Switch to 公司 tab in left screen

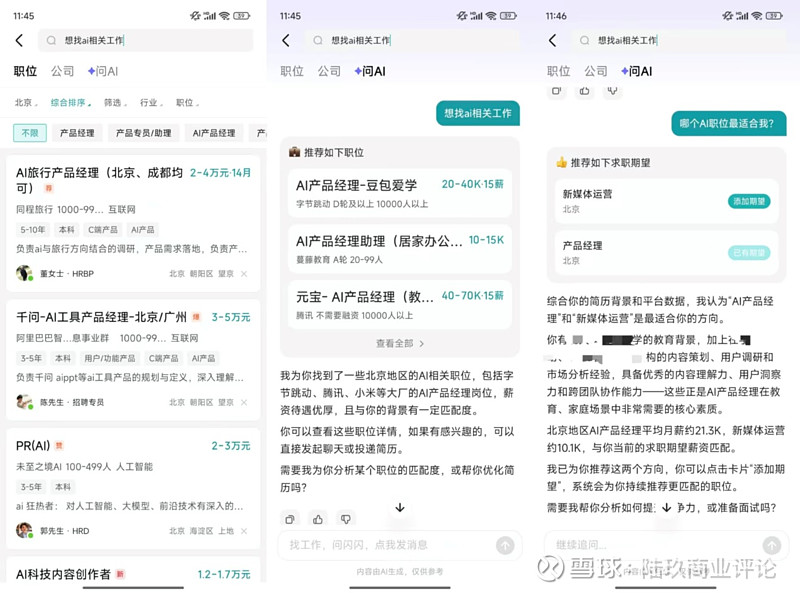coord(62,71)
